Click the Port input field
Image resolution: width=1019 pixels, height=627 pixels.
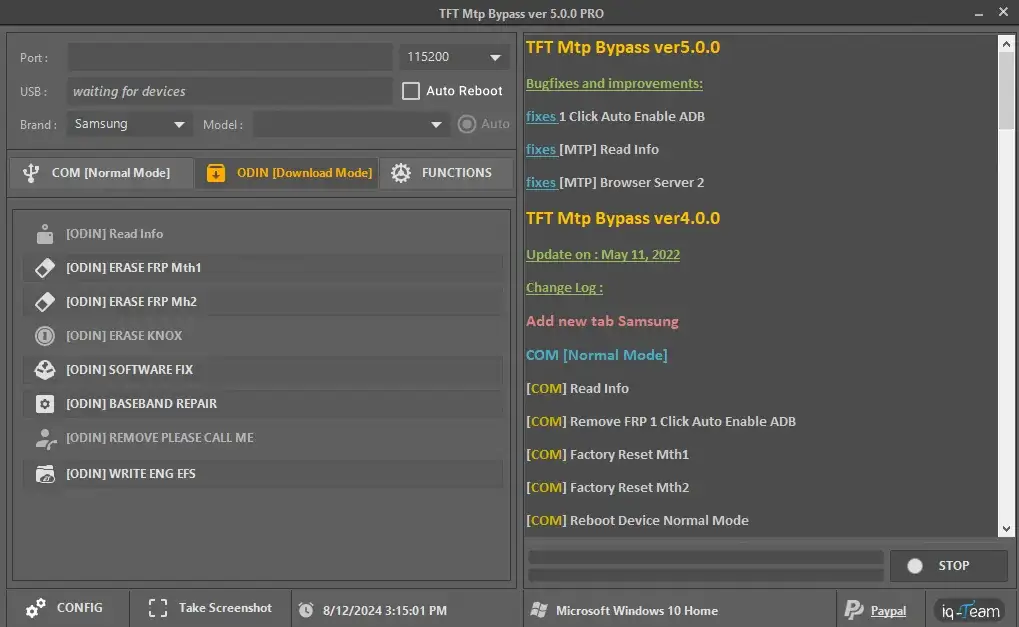[x=230, y=58]
